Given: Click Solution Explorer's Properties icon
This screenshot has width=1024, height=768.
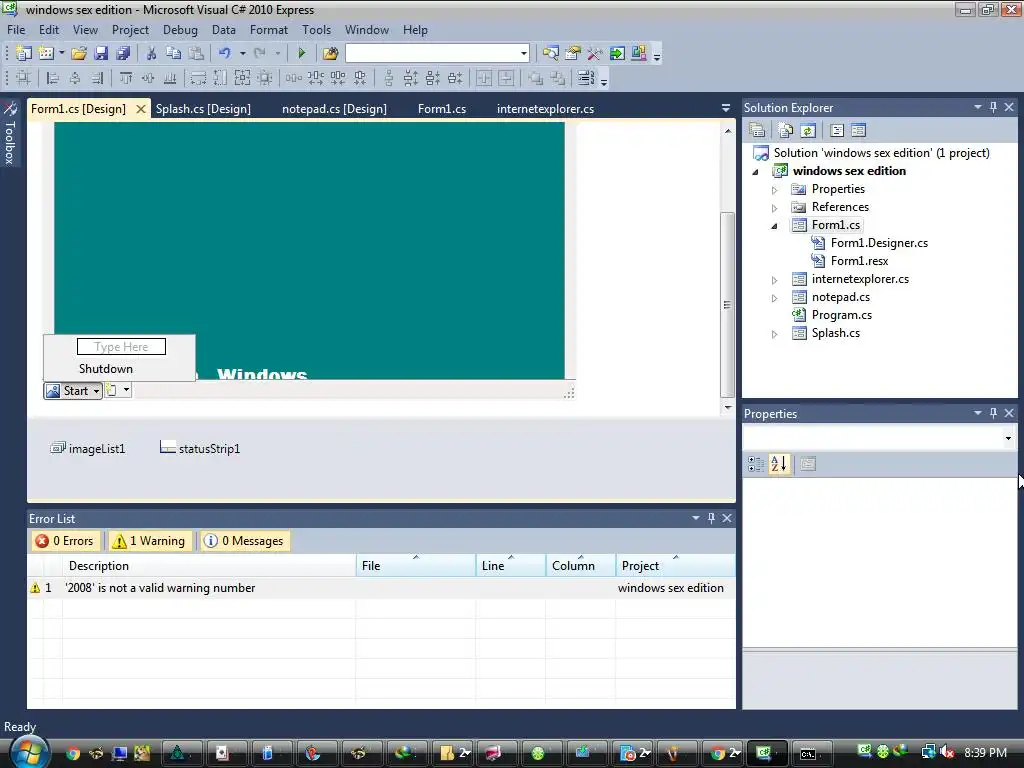Looking at the screenshot, I should [758, 131].
